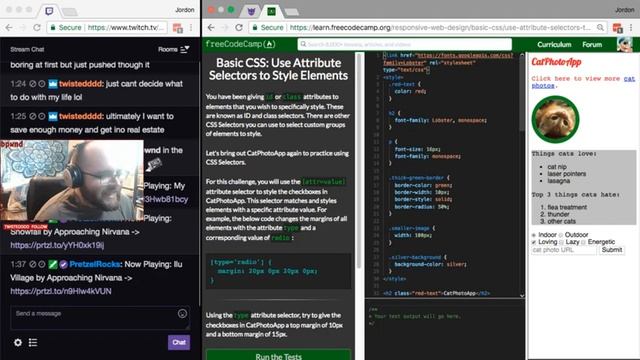Select the Outdoor radio button
Screen dimensions: 640x360
[561, 235]
